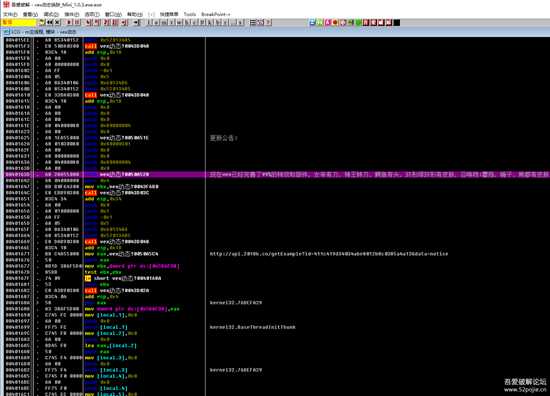Viewport: 550px width, 396px height.
Task: Click the Go to address arrow icon
Action: click(x=137, y=22)
